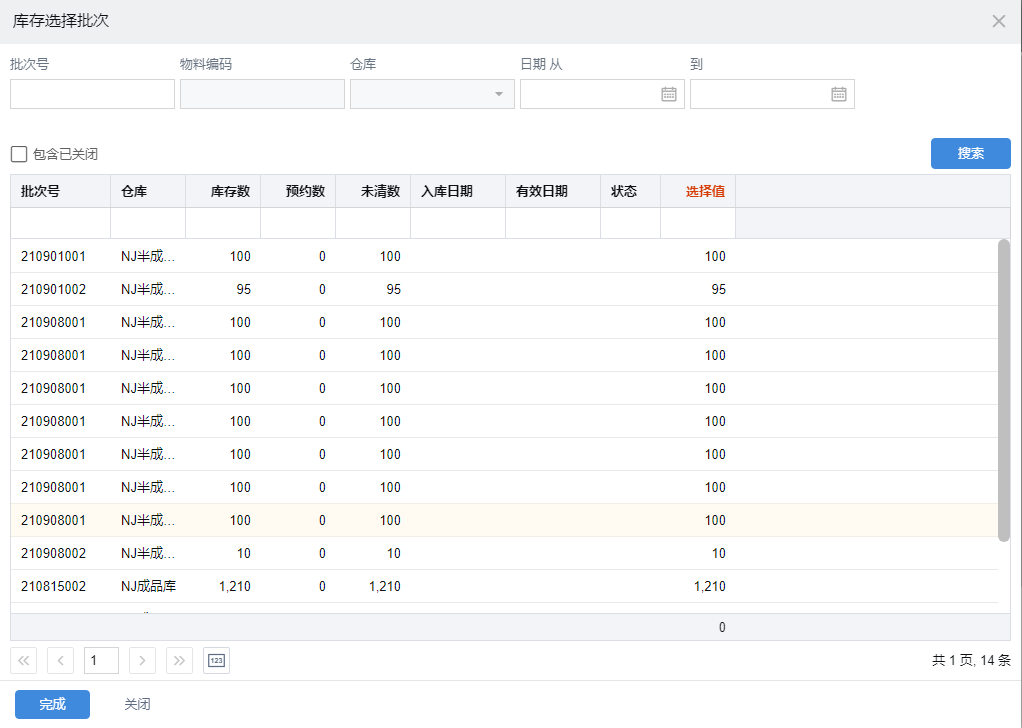Sort by 批次号 column header

[61, 192]
